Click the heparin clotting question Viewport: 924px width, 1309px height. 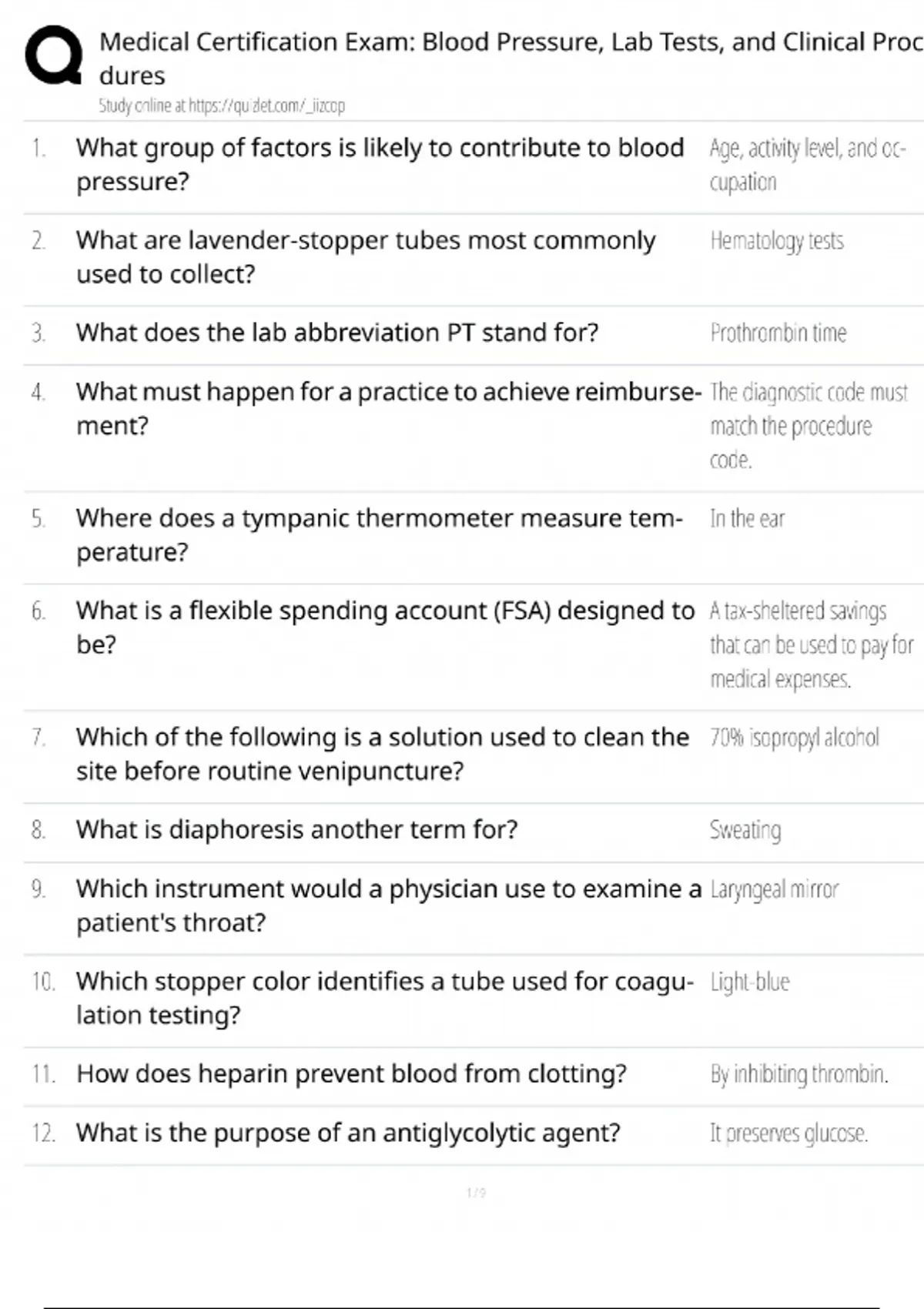[x=351, y=1074]
